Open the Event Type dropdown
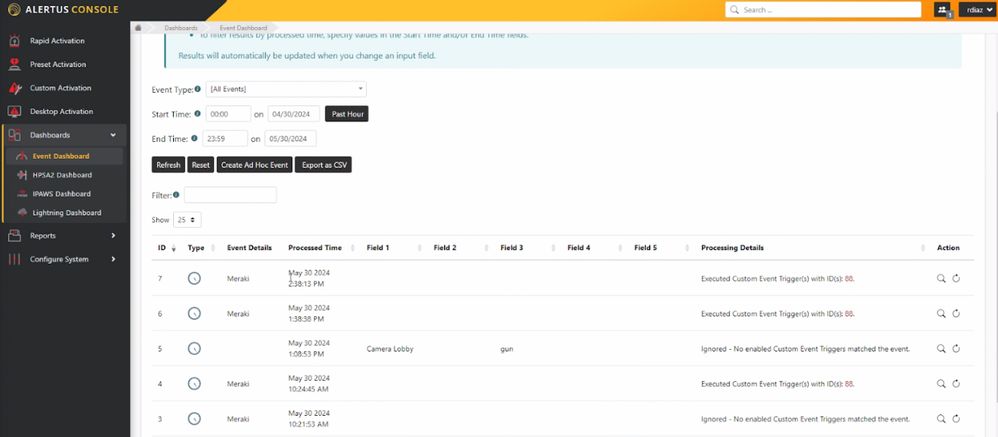Viewport: 998px width, 437px height. 286,89
